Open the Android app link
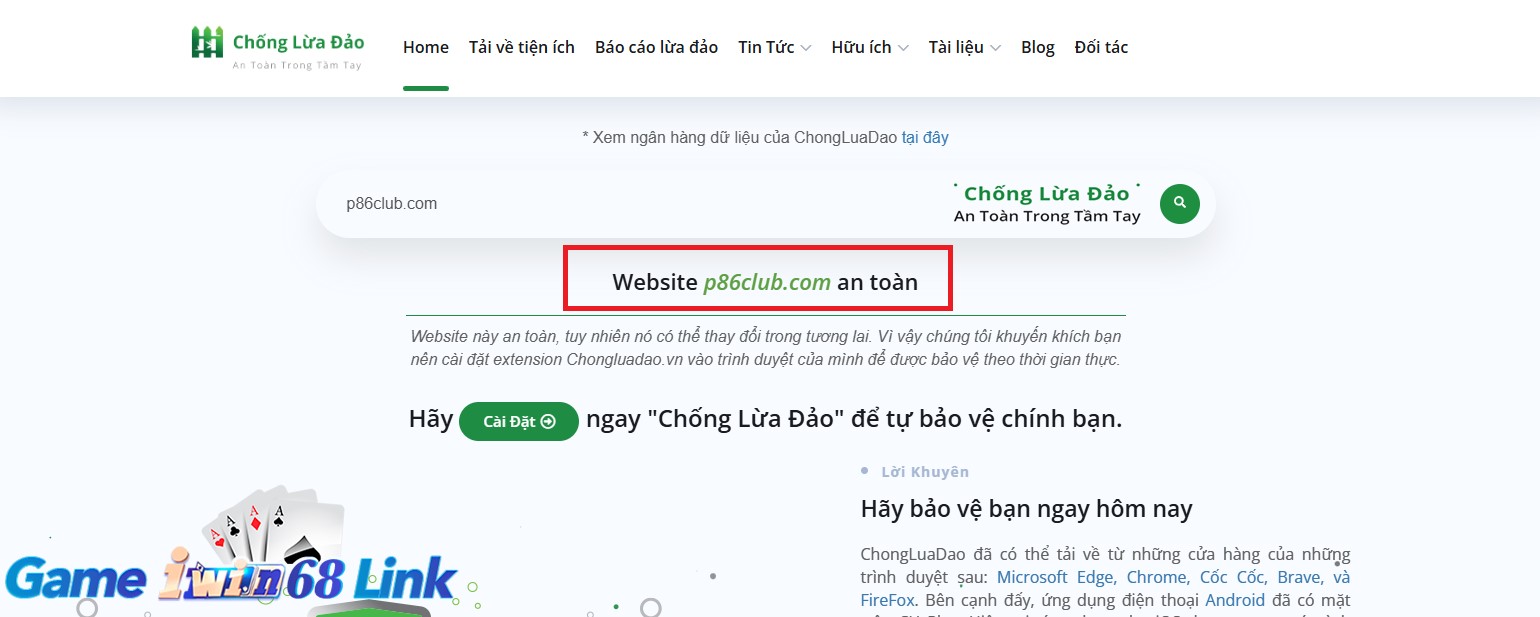This screenshot has width=1540, height=617. click(x=1236, y=600)
